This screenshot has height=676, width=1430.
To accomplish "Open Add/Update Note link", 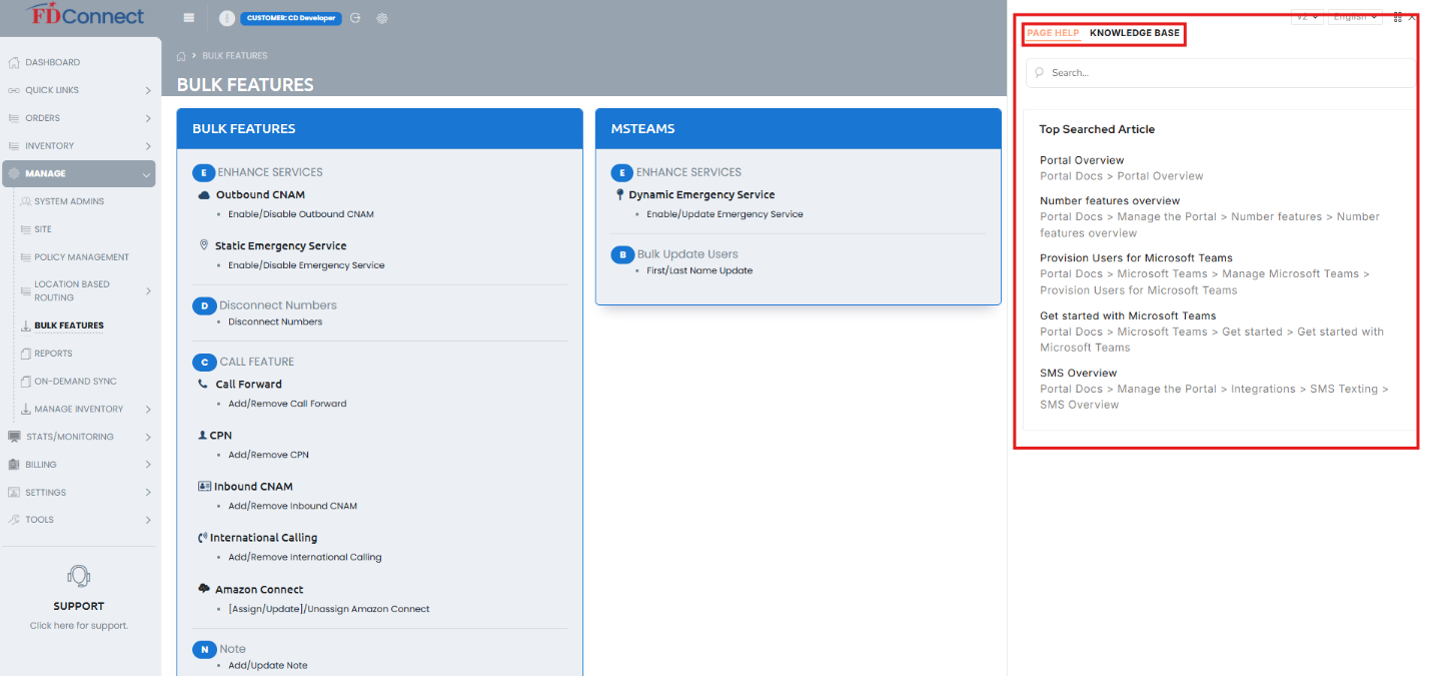I will [x=268, y=665].
